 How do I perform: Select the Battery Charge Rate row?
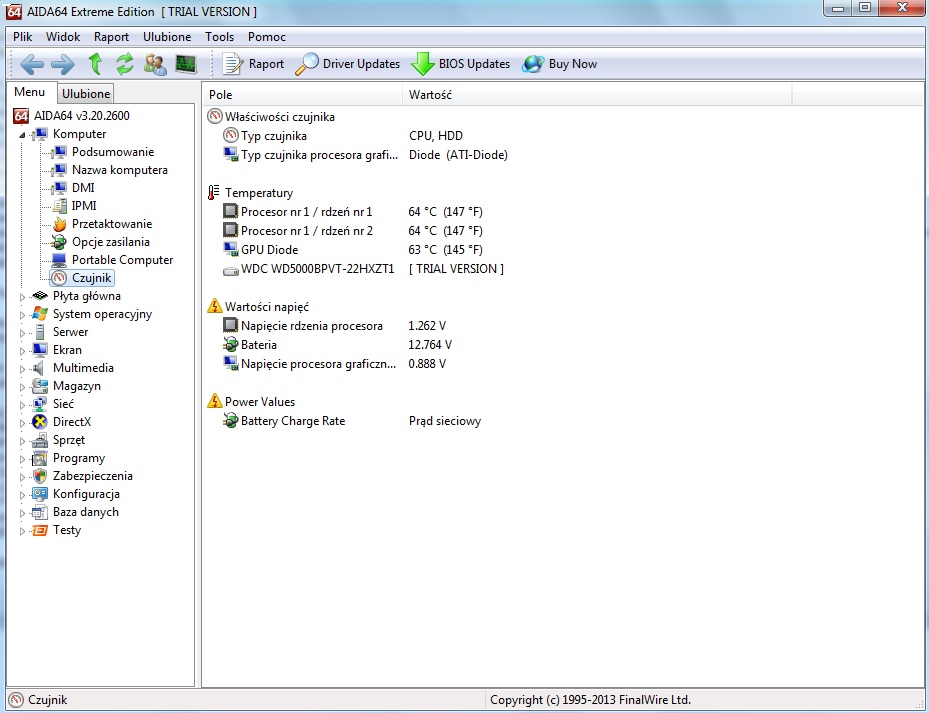(353, 421)
